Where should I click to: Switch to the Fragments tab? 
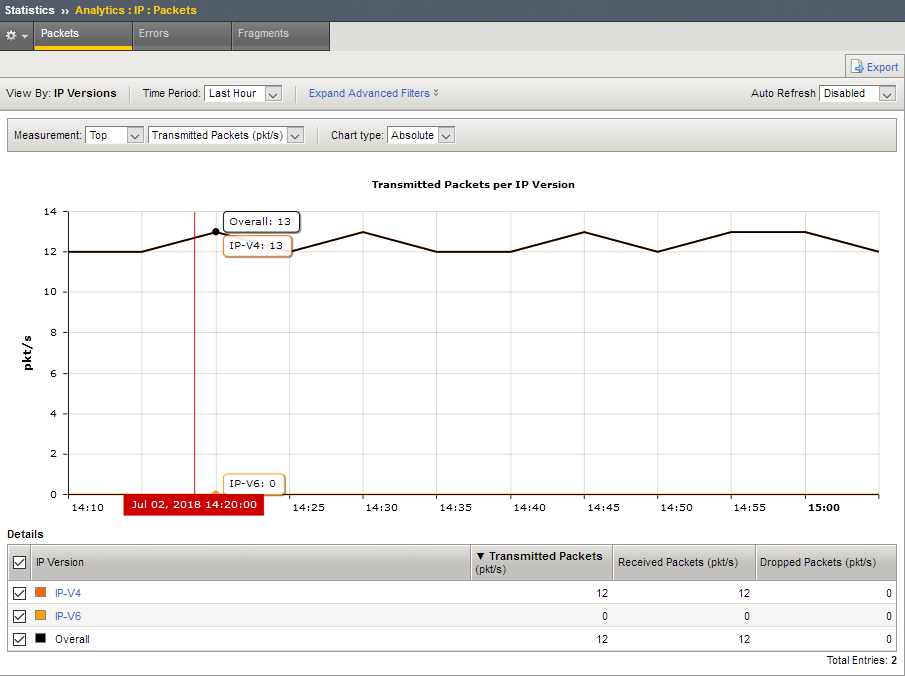tap(263, 34)
